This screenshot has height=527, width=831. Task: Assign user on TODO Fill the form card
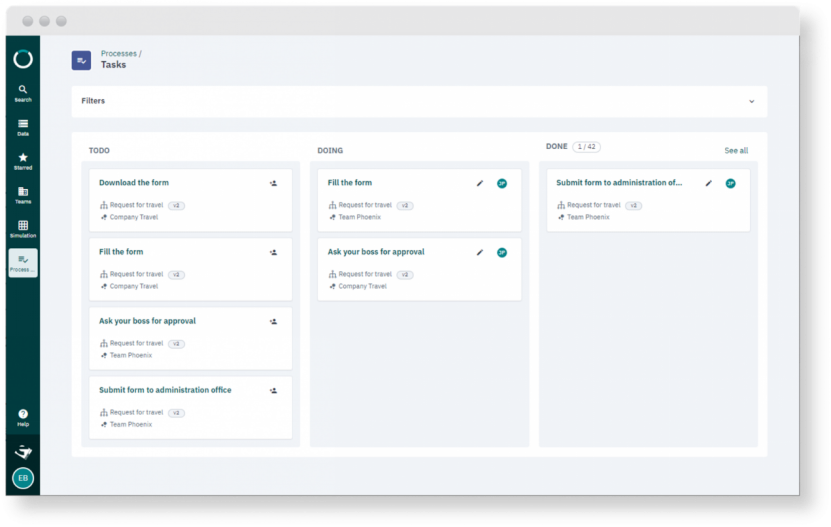coord(273,252)
